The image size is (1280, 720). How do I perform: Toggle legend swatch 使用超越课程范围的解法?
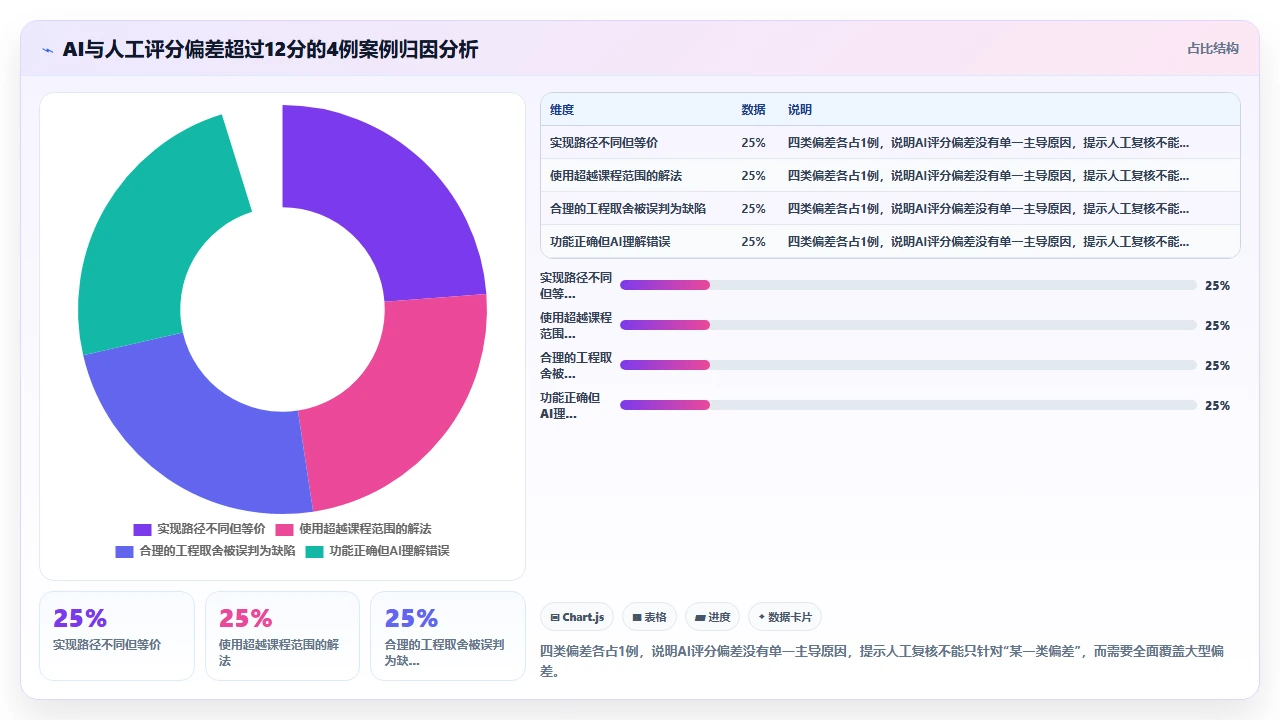click(284, 529)
